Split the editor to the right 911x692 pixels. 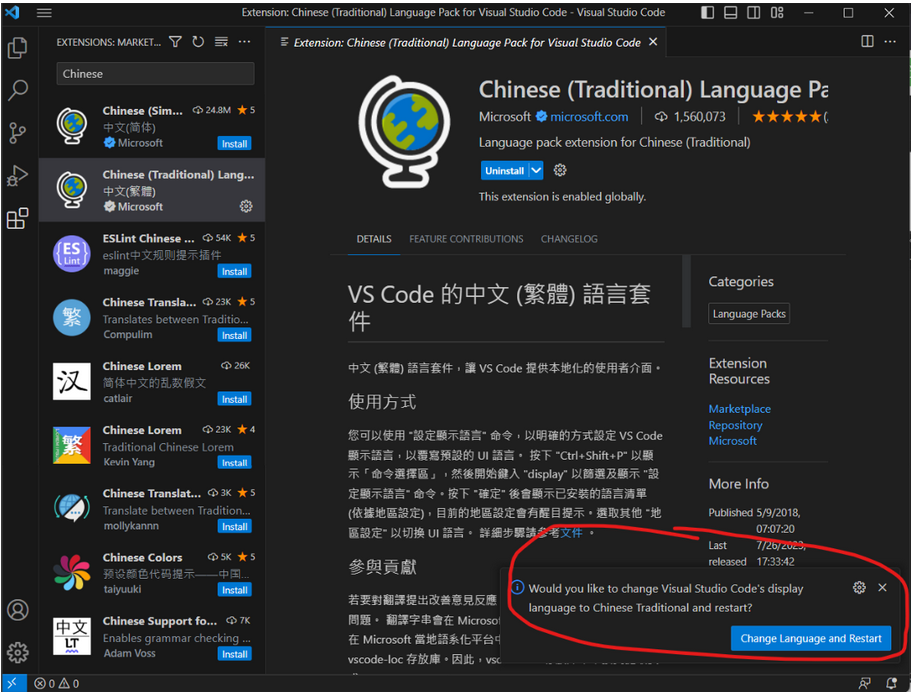click(x=867, y=41)
